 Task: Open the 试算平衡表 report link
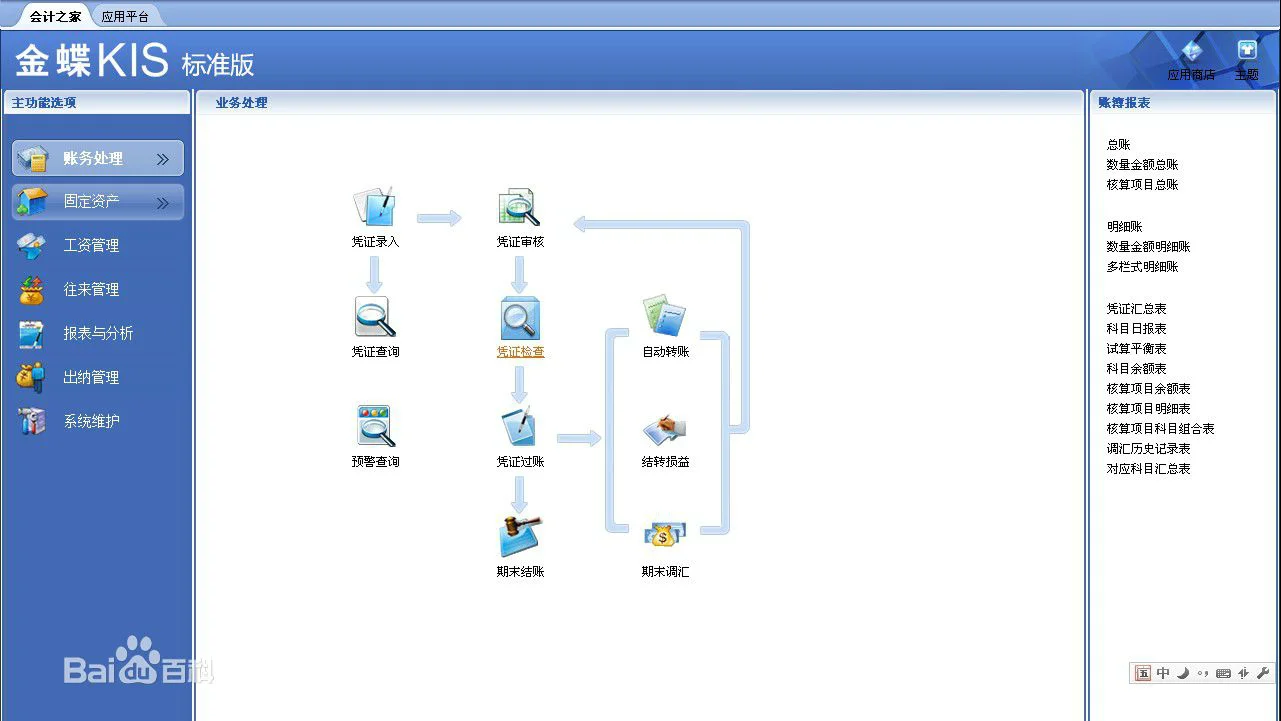1136,349
